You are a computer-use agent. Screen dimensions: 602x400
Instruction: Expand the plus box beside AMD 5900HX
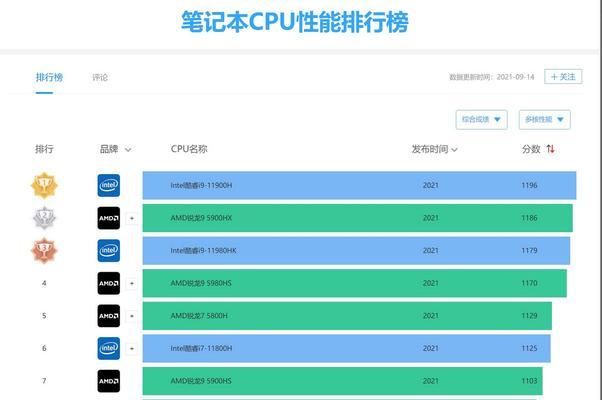pyautogui.click(x=132, y=218)
